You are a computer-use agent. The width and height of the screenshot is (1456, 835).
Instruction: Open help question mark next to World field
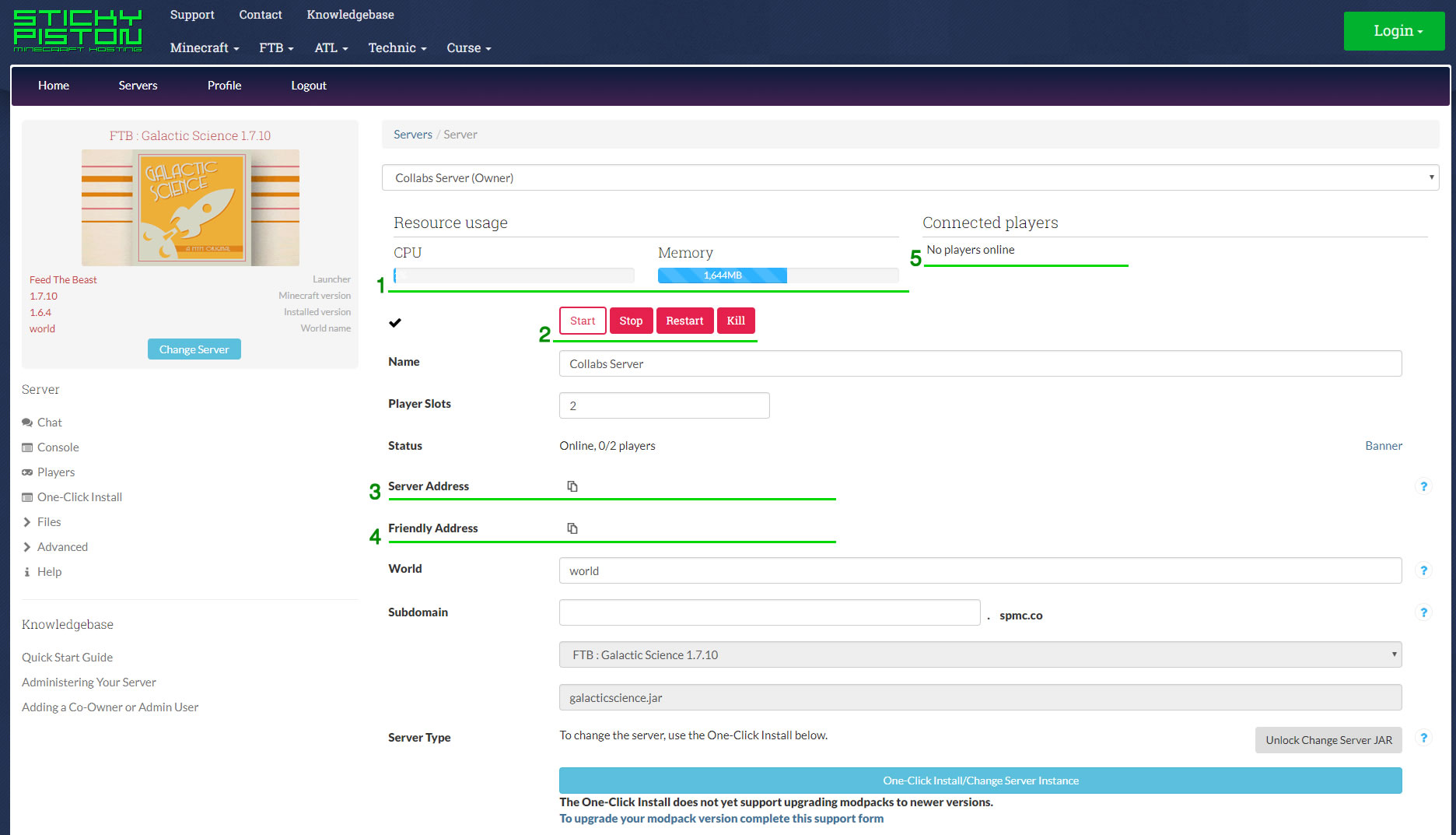(x=1423, y=570)
